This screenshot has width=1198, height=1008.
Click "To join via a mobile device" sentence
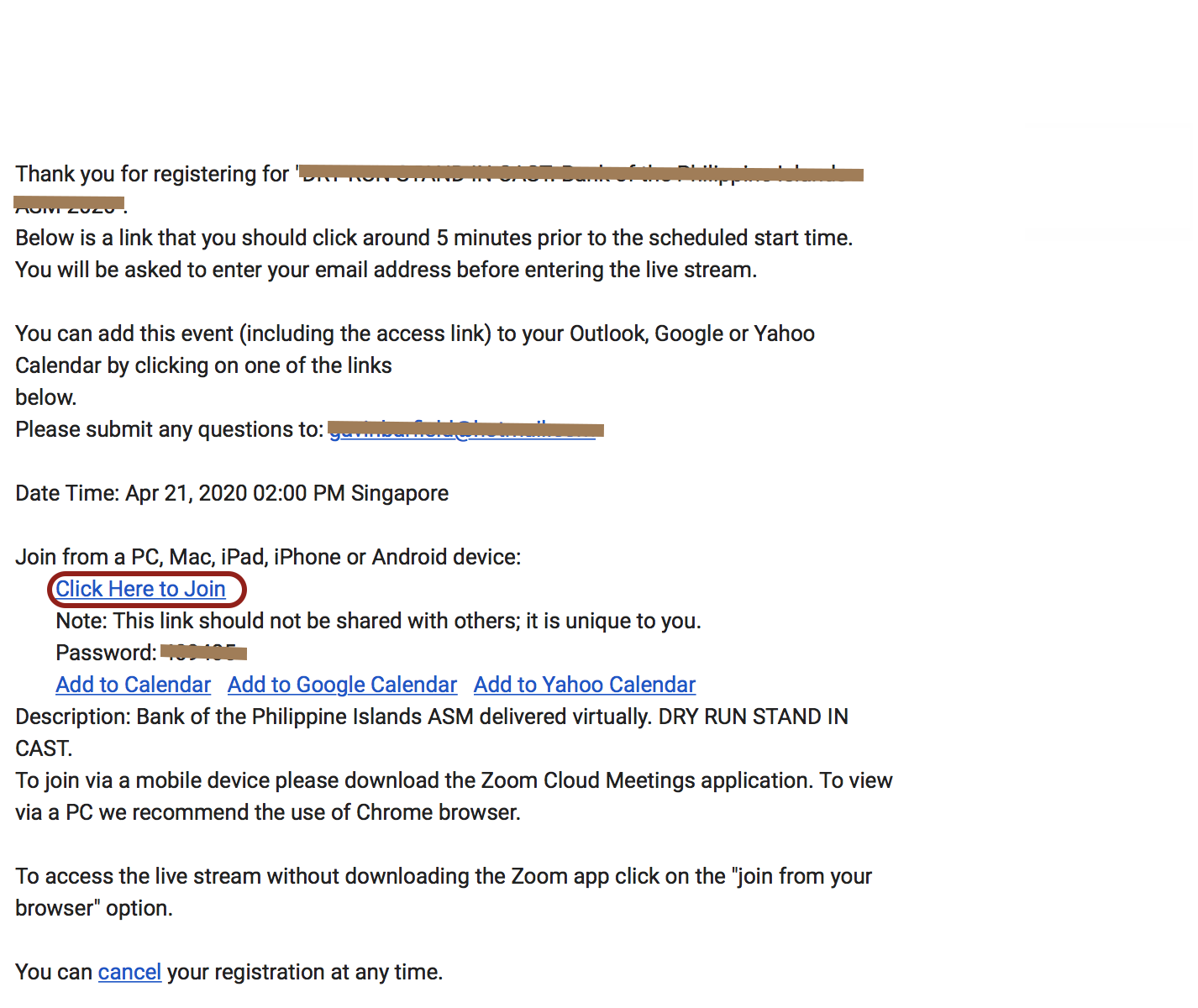454,796
